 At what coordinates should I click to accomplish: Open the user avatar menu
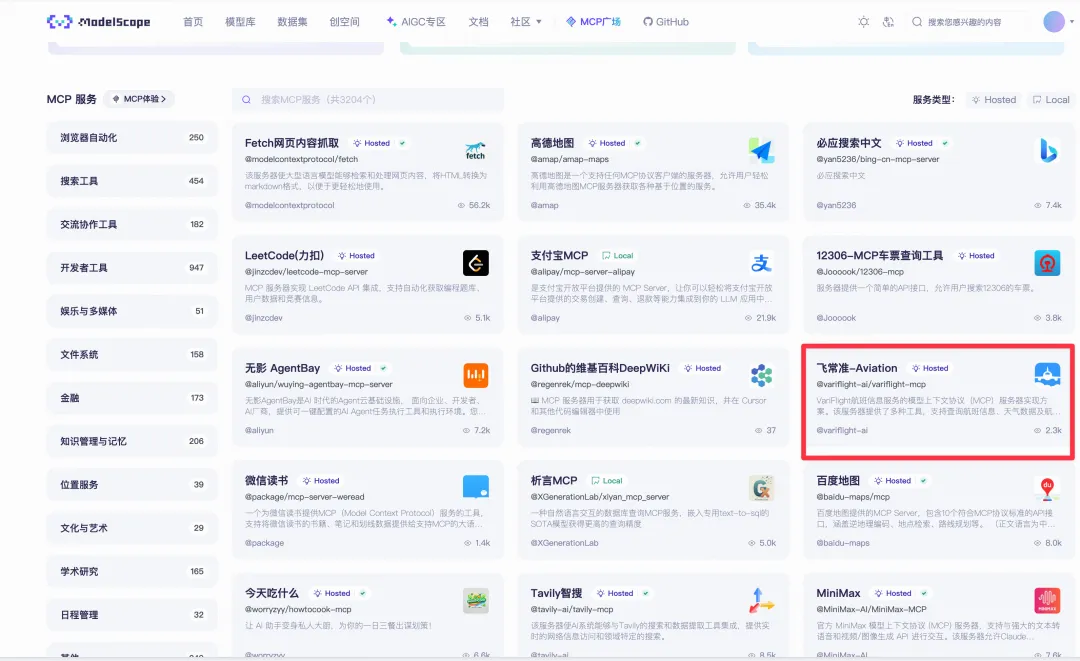(1054, 21)
